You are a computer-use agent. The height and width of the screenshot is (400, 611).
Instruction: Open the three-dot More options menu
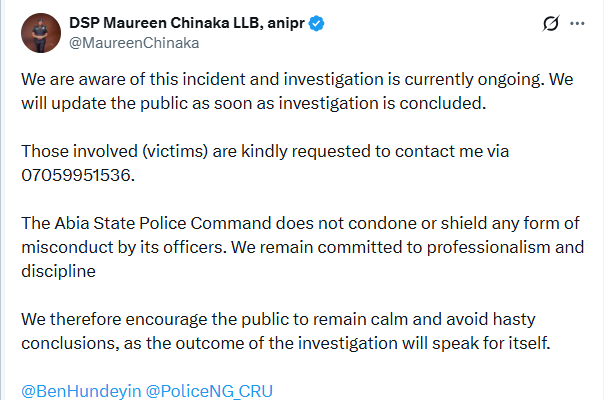coord(578,23)
